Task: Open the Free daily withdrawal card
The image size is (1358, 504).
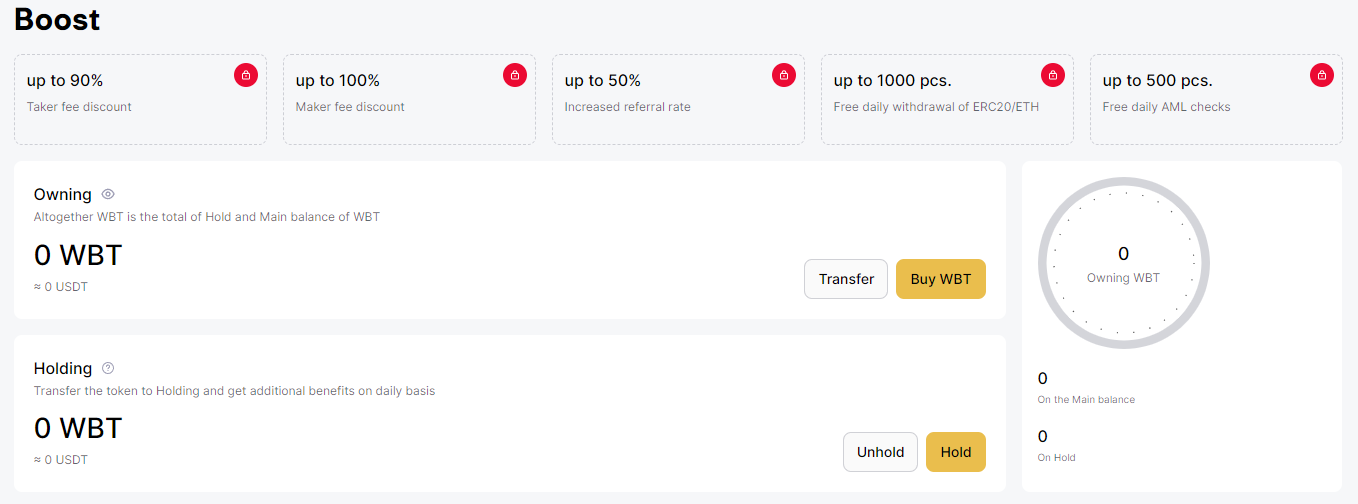Action: click(947, 99)
